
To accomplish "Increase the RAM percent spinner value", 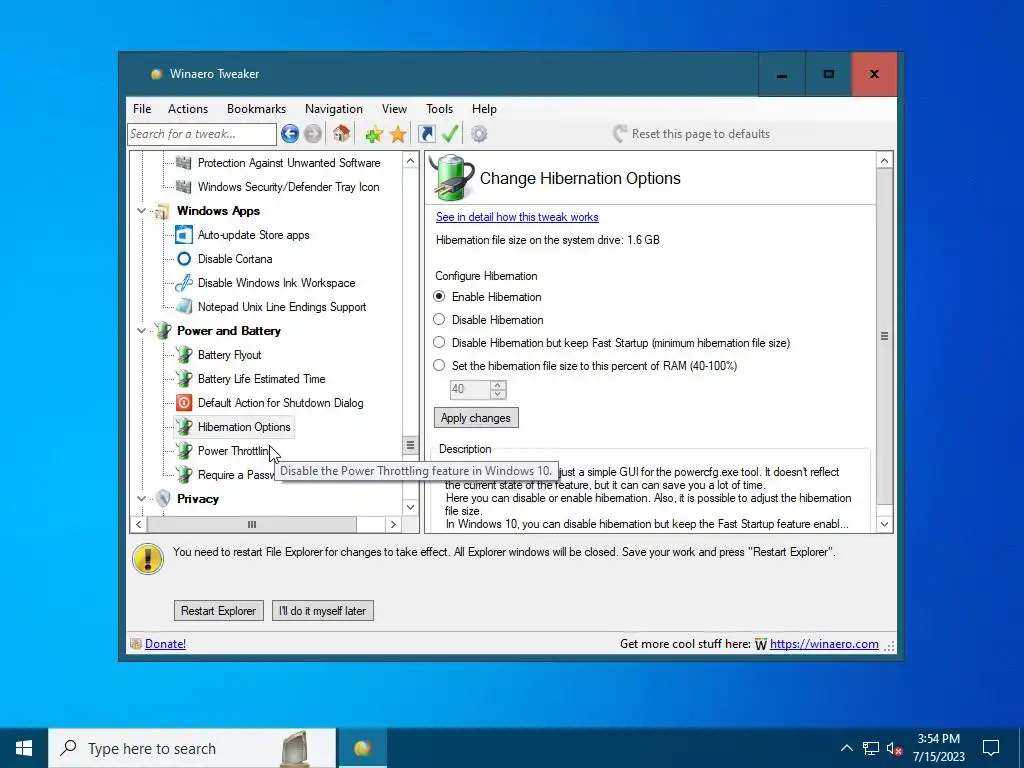I will click(x=498, y=385).
